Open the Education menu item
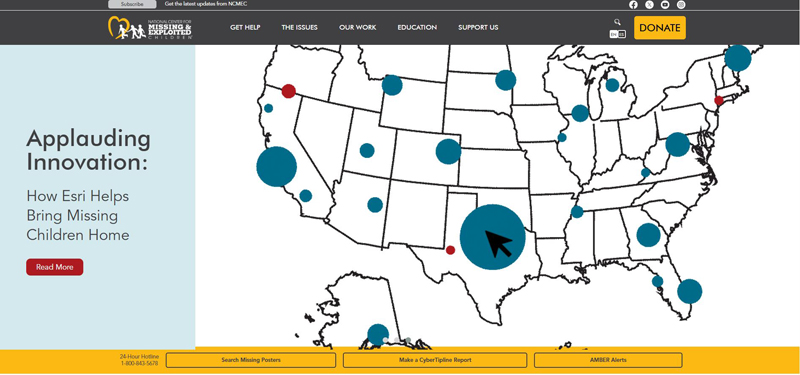Screen dimensions: 800x375 pyautogui.click(x=417, y=28)
